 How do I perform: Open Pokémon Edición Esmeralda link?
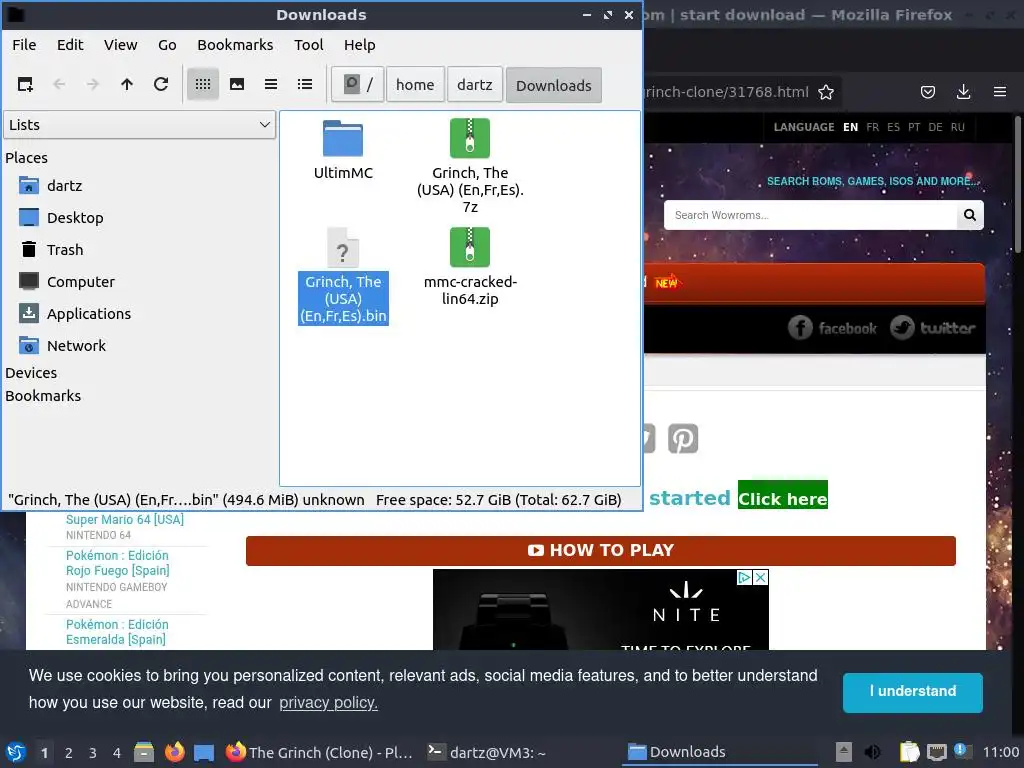tap(117, 632)
